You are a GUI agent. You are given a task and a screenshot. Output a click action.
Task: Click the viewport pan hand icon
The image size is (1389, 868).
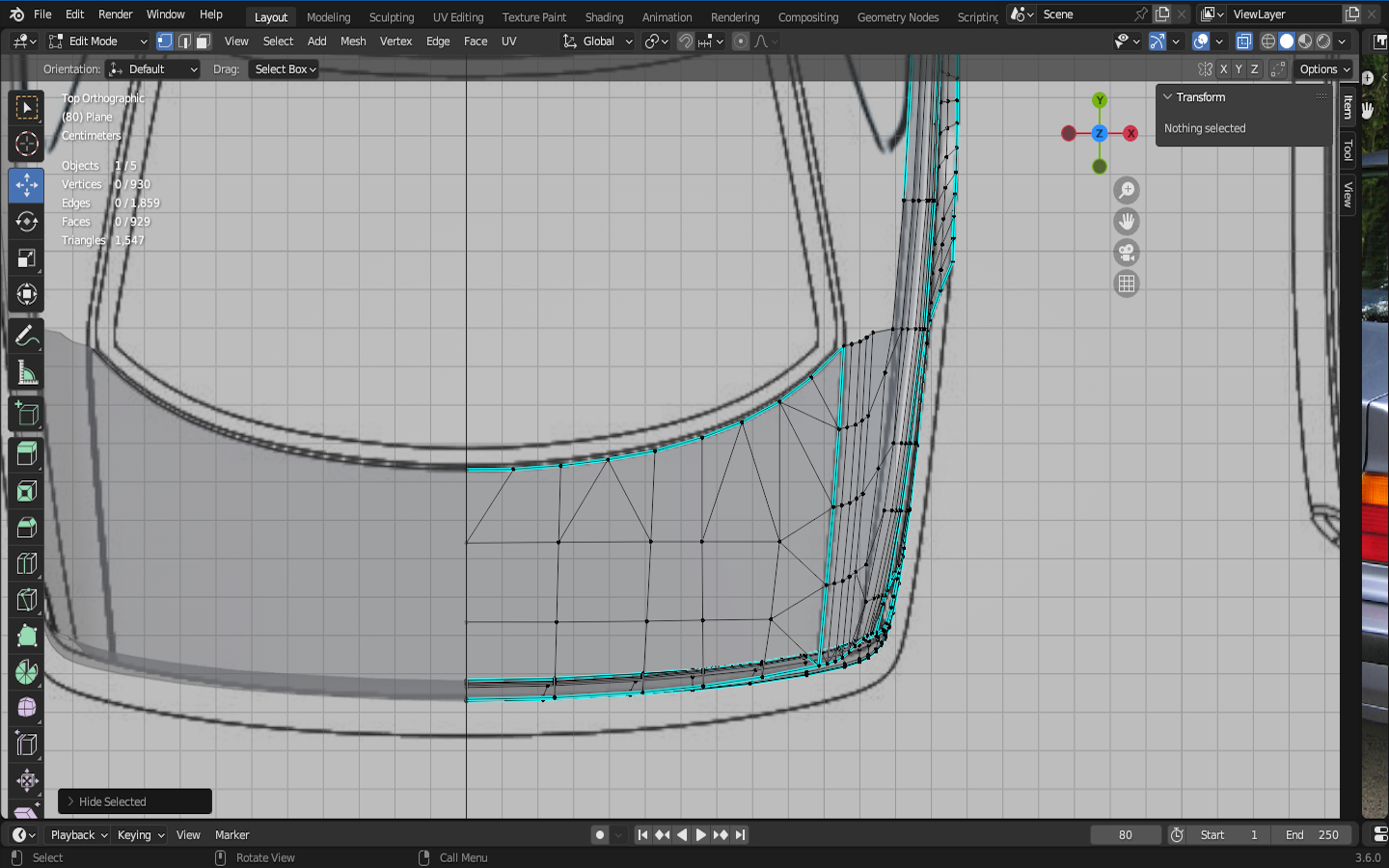tap(1127, 222)
